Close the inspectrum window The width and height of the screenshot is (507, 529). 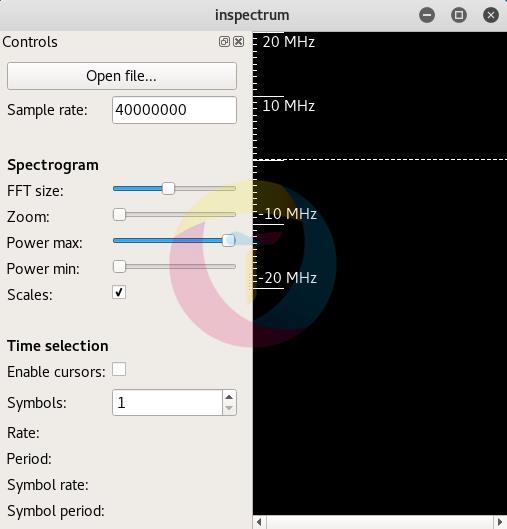pos(490,15)
